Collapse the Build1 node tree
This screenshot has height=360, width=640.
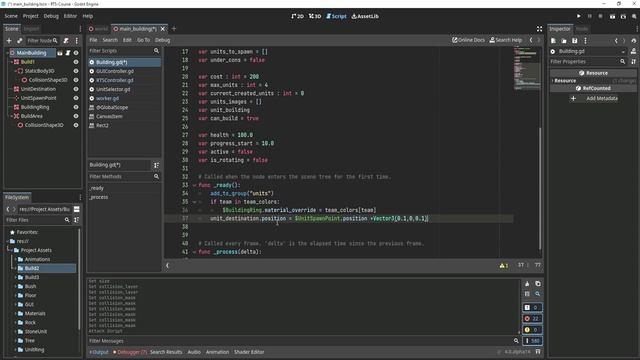click(11, 62)
